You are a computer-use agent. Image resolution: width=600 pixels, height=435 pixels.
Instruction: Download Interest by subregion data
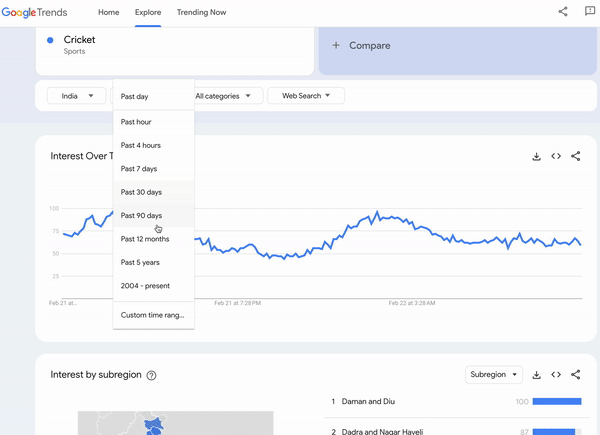536,375
